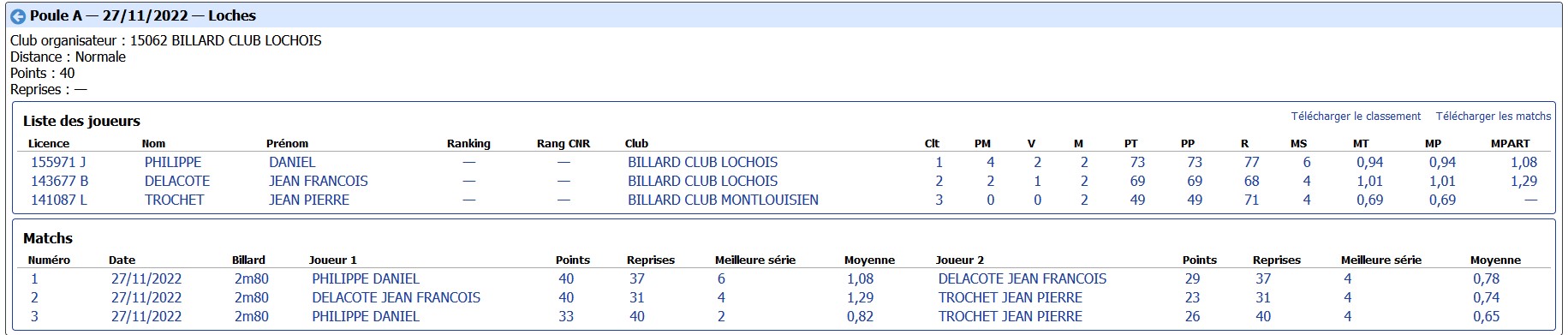Click the back arrow icon beside Poule A
This screenshot has width=1568, height=335.
(x=17, y=16)
